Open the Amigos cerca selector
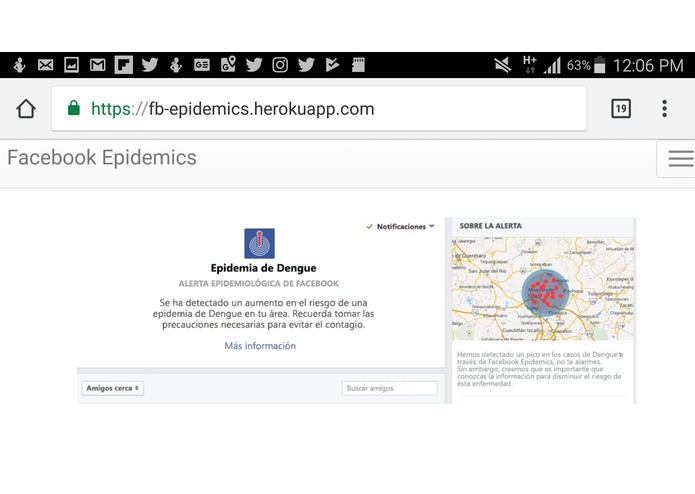Image resolution: width=695 pixels, height=494 pixels. tap(113, 388)
